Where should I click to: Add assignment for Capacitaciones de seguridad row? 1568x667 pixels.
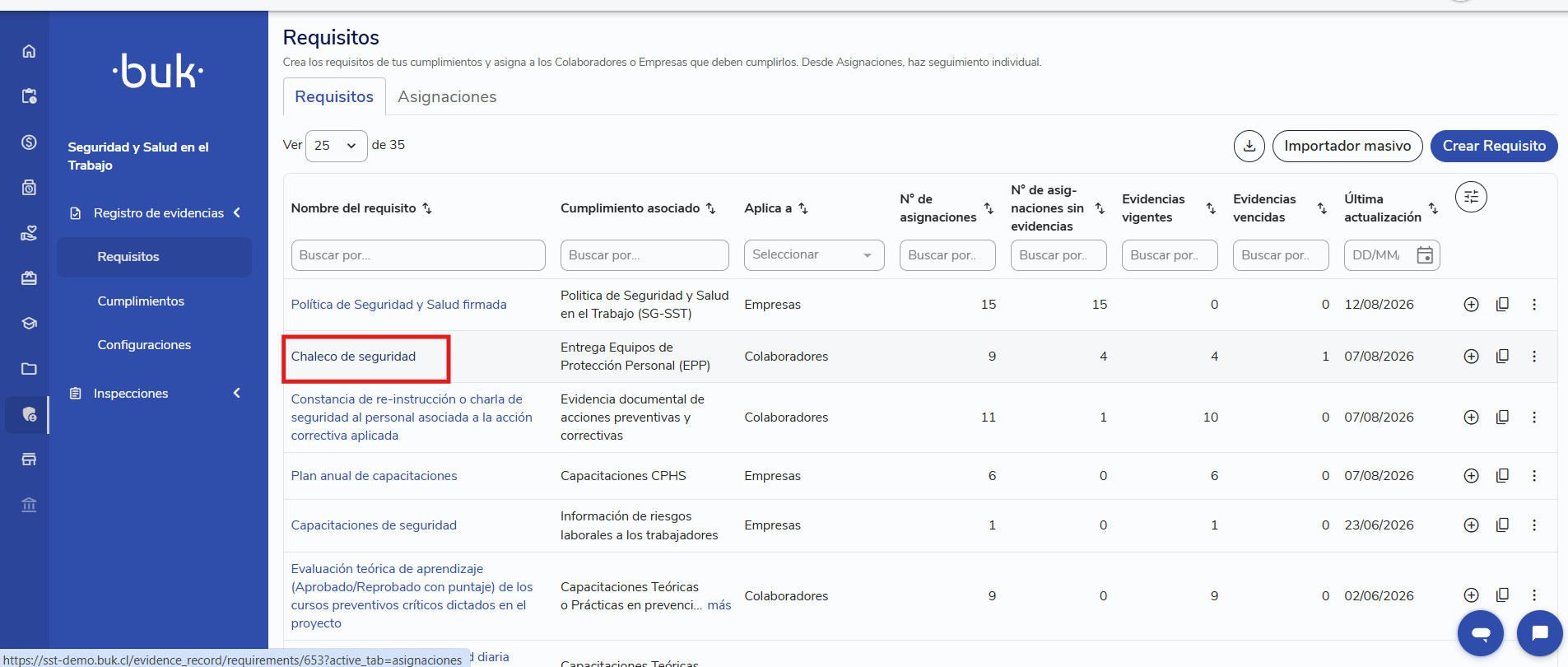point(1471,525)
